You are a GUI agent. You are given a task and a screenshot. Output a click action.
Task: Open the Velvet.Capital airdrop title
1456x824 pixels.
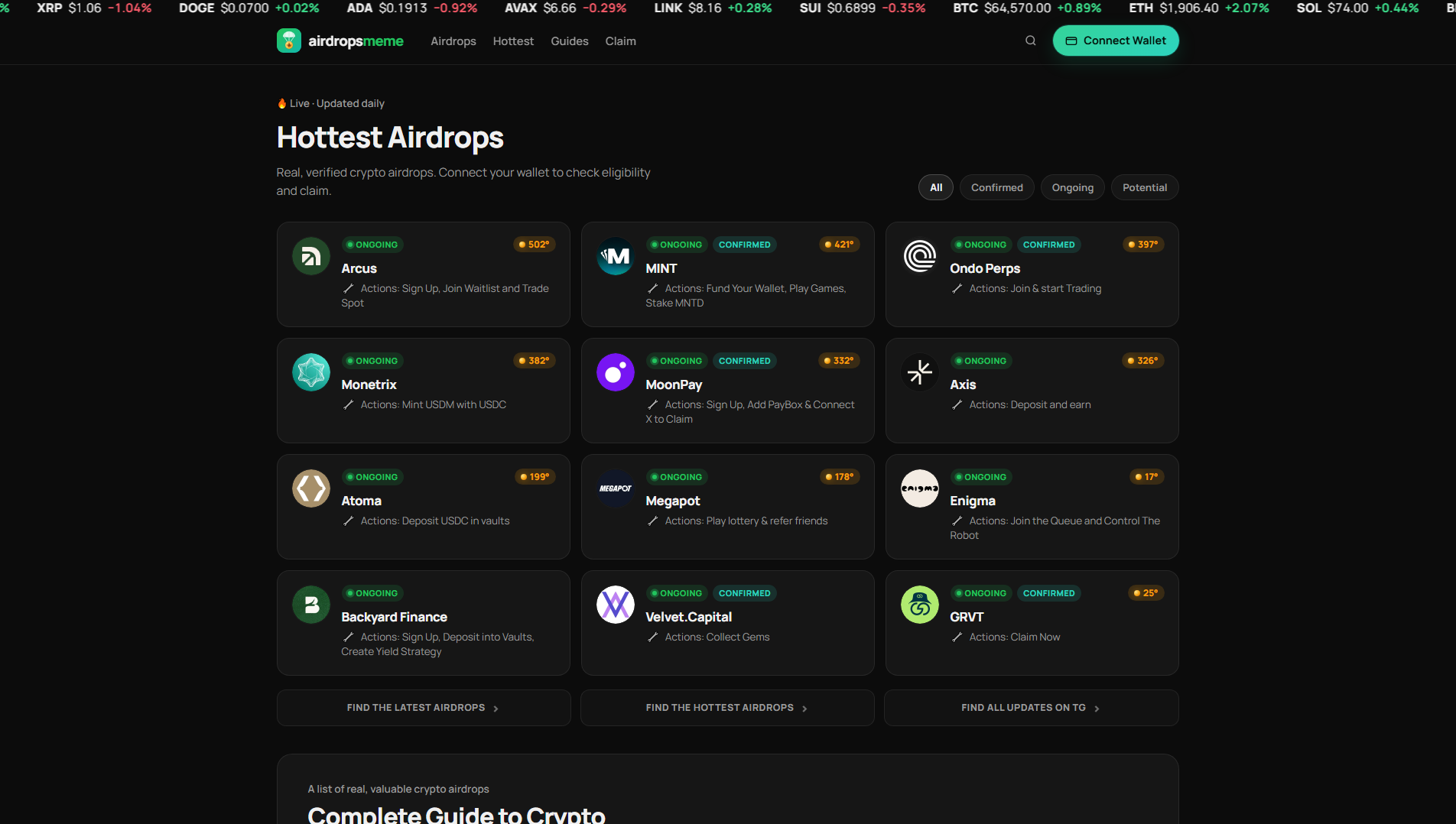(x=688, y=617)
